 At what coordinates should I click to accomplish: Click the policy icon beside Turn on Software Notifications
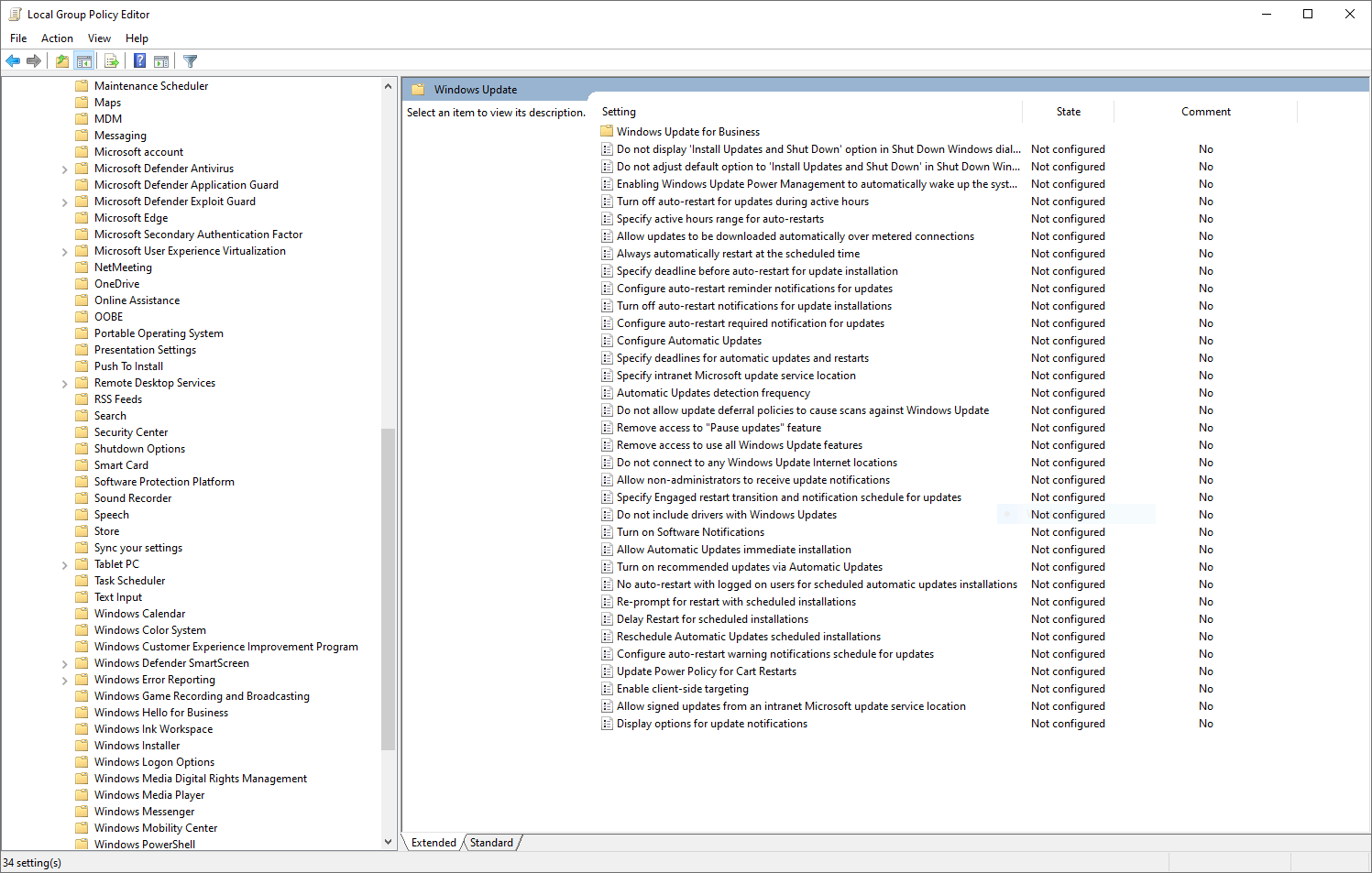tap(607, 532)
